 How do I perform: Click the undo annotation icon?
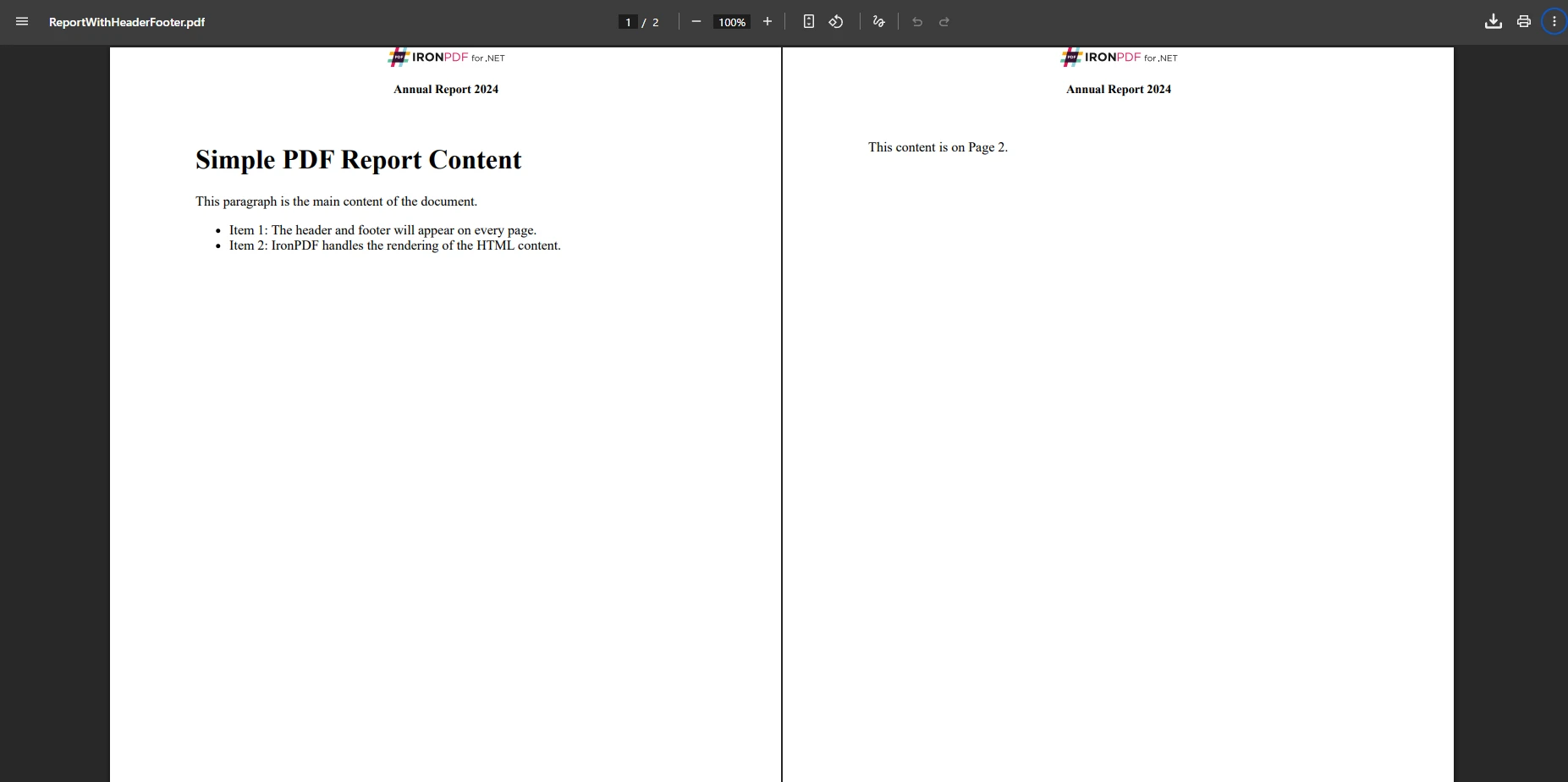917,22
